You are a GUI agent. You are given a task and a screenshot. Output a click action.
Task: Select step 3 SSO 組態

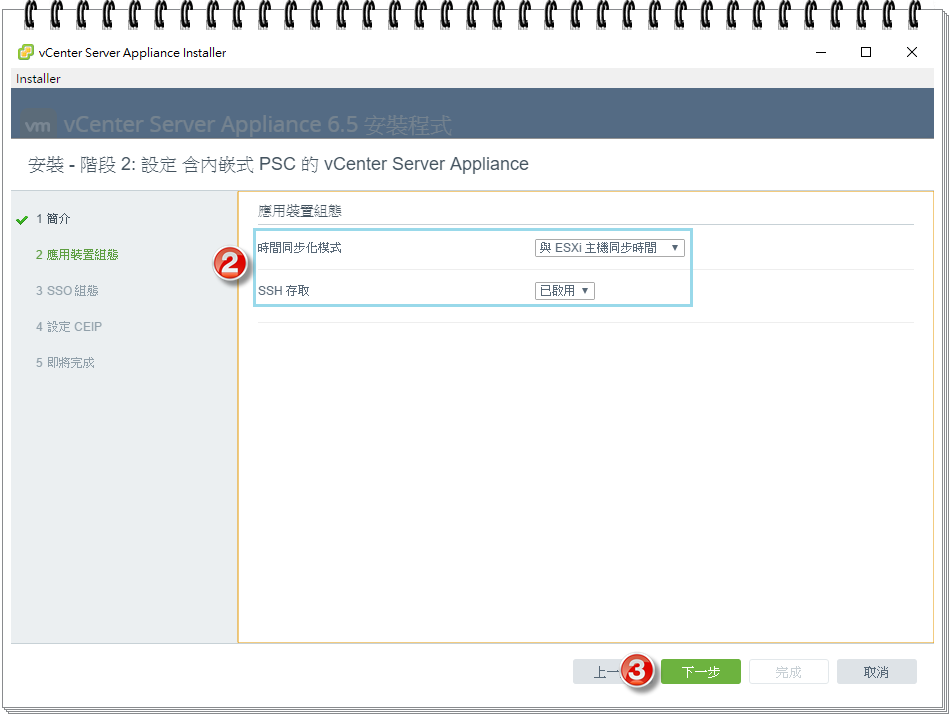click(x=67, y=291)
